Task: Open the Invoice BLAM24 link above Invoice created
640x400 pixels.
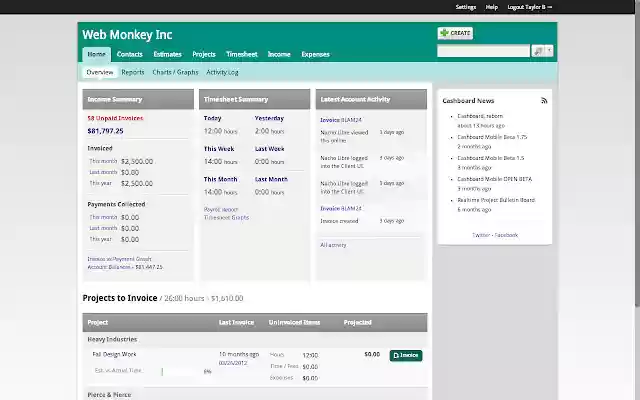Action: (341, 209)
